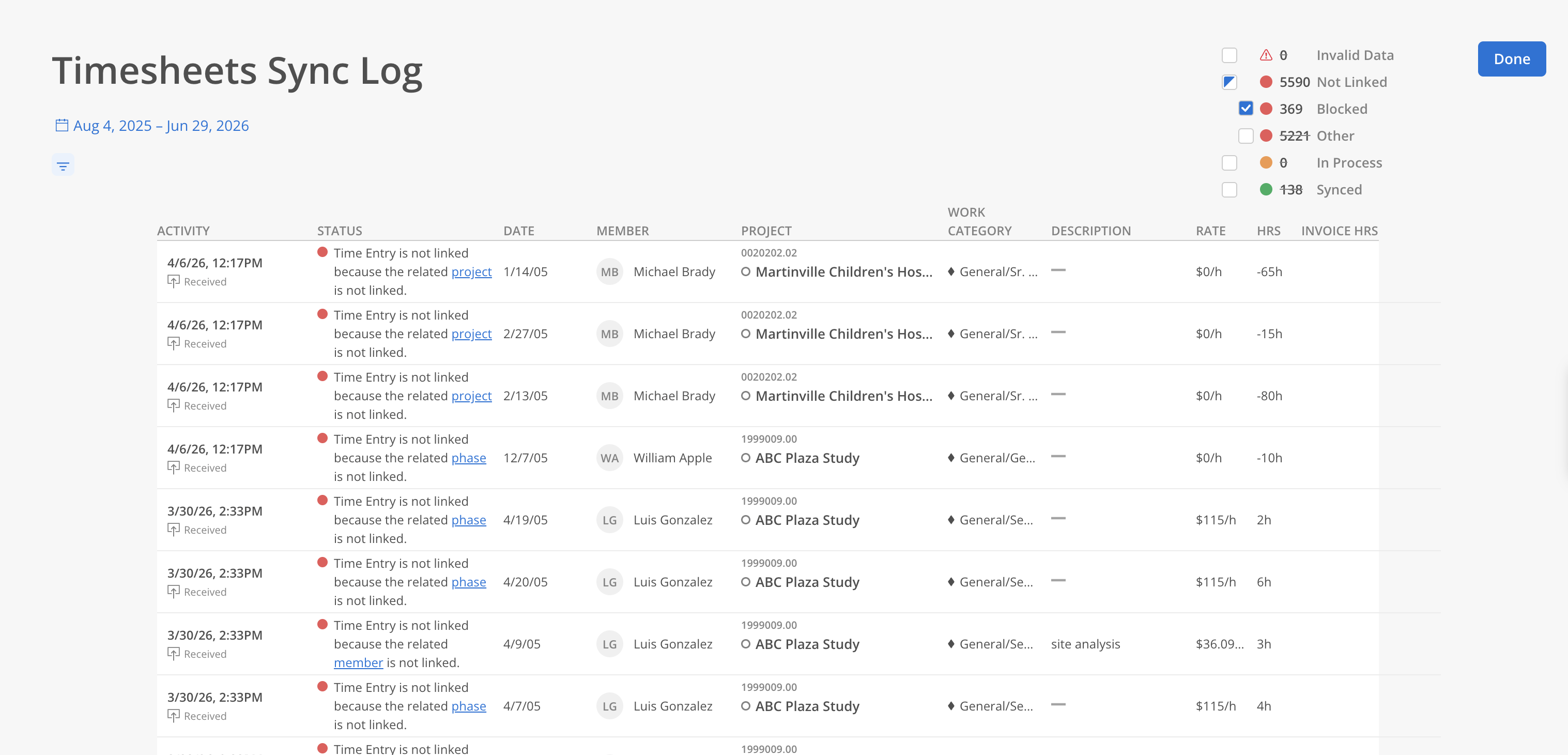This screenshot has width=1568, height=755.
Task: Open the project link in the 2/27/05 row
Action: pos(471,334)
